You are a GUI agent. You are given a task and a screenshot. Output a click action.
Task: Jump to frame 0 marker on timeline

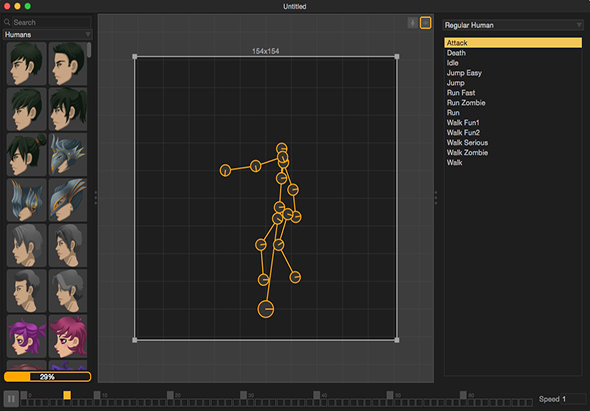coord(24,395)
